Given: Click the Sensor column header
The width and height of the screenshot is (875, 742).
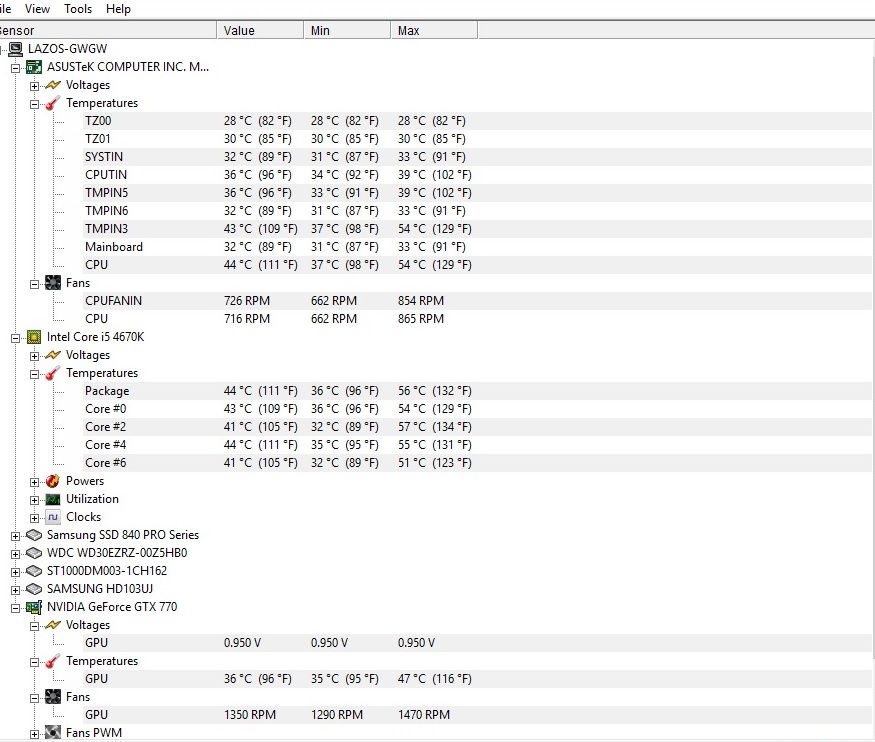Looking at the screenshot, I should (x=108, y=30).
